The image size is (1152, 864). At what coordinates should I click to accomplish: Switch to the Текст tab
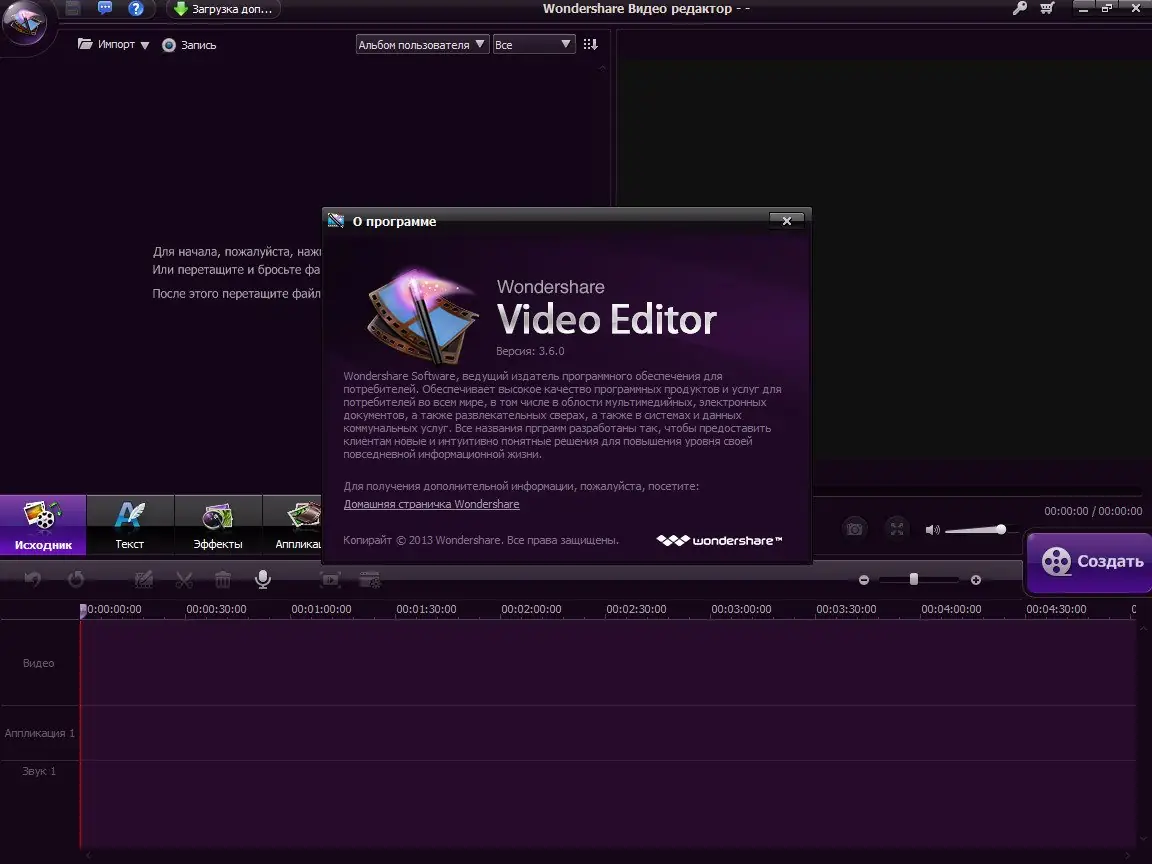tap(130, 525)
